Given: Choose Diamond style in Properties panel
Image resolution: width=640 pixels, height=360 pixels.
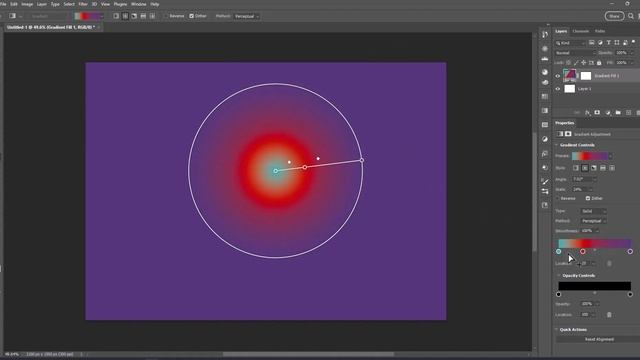Looking at the screenshot, I should (612, 168).
